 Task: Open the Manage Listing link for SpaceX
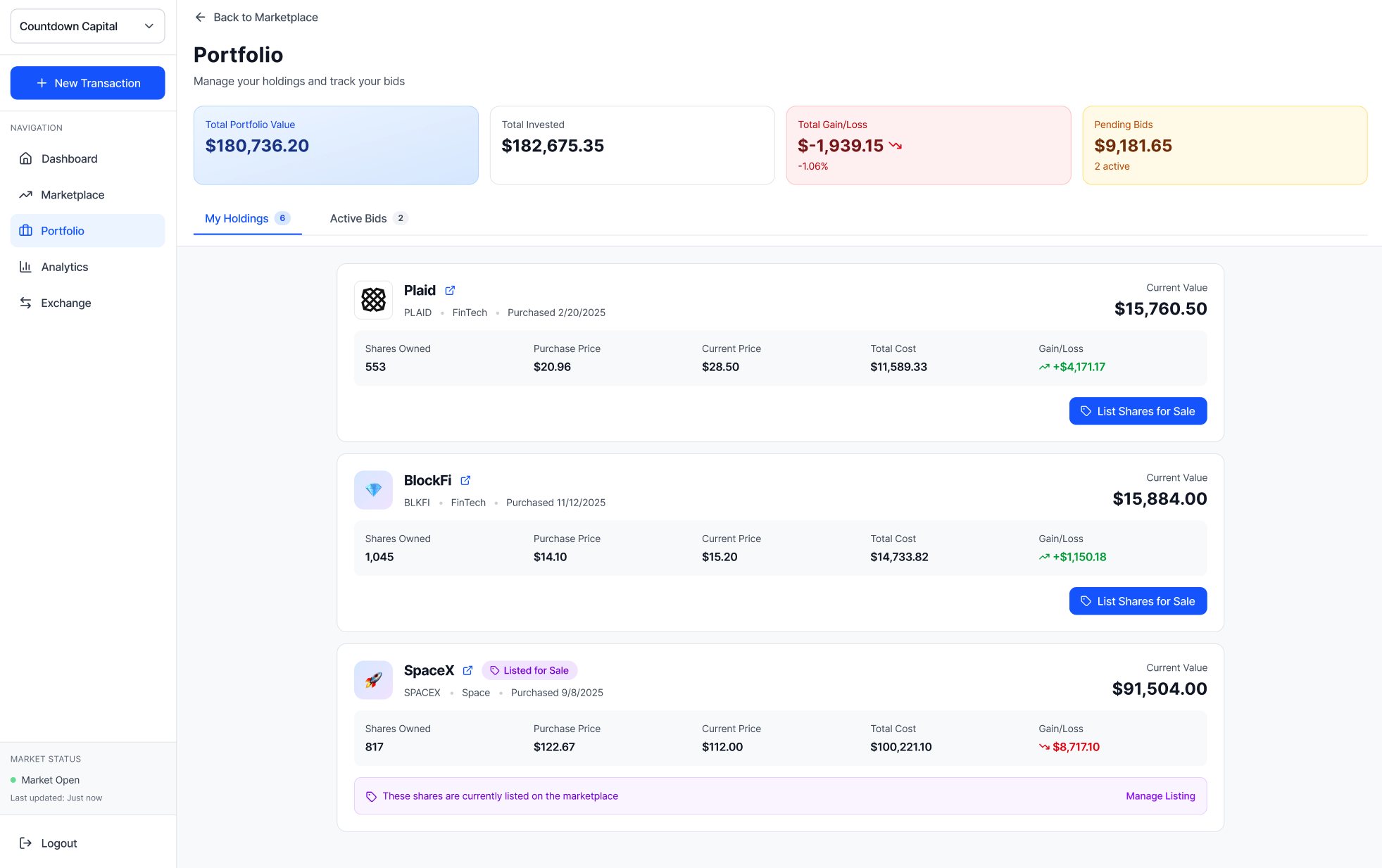tap(1160, 796)
